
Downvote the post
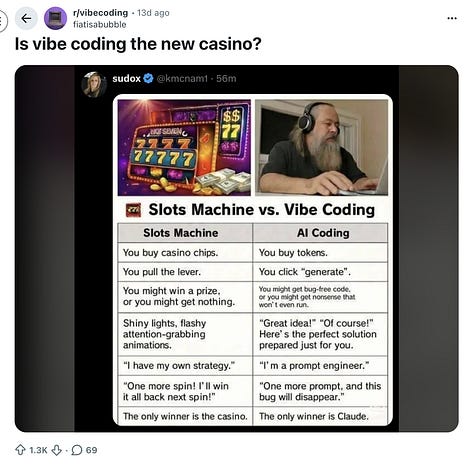click(x=57, y=450)
